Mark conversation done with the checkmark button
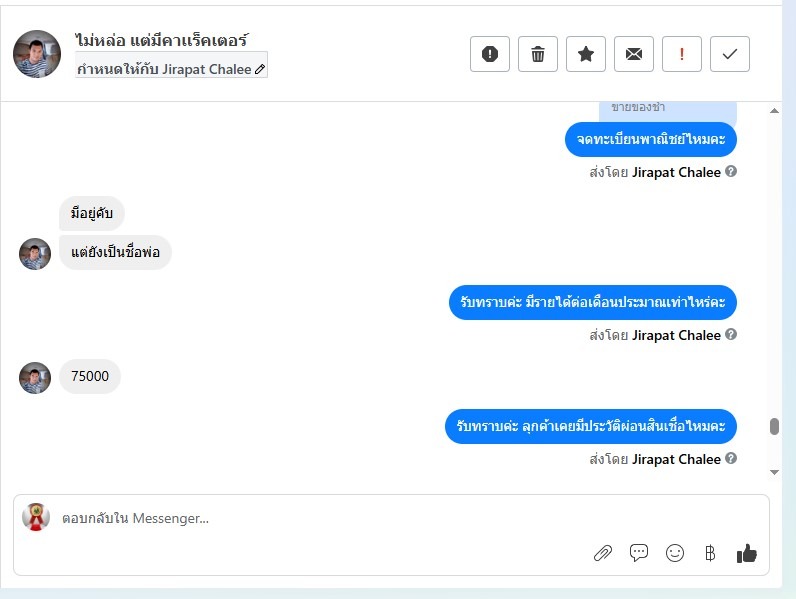This screenshot has width=796, height=599. tap(729, 54)
